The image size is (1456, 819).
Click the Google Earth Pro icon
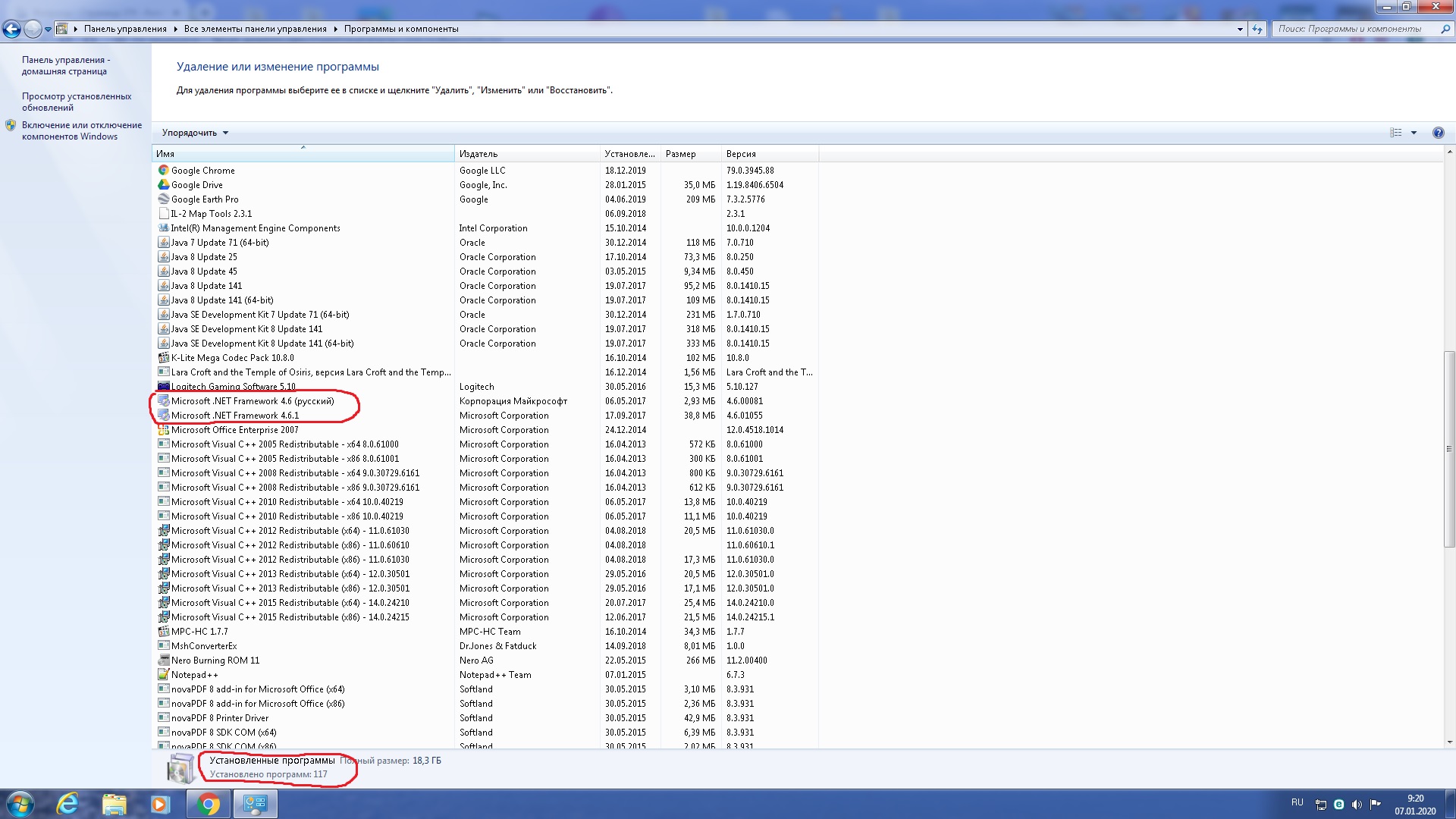[163, 199]
